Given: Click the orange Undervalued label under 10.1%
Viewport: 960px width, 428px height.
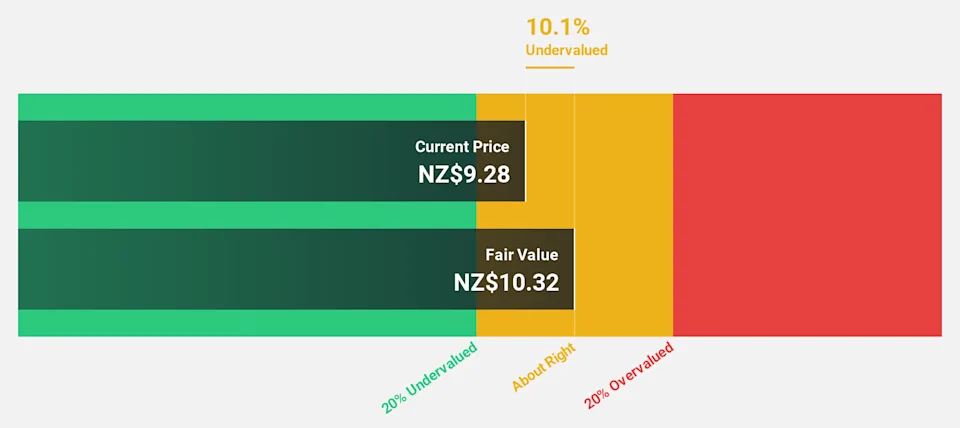Looking at the screenshot, I should click(x=566, y=50).
